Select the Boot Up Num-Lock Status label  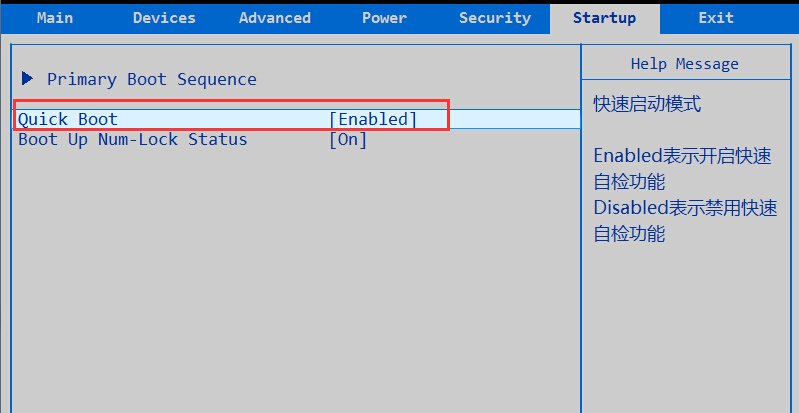[133, 140]
